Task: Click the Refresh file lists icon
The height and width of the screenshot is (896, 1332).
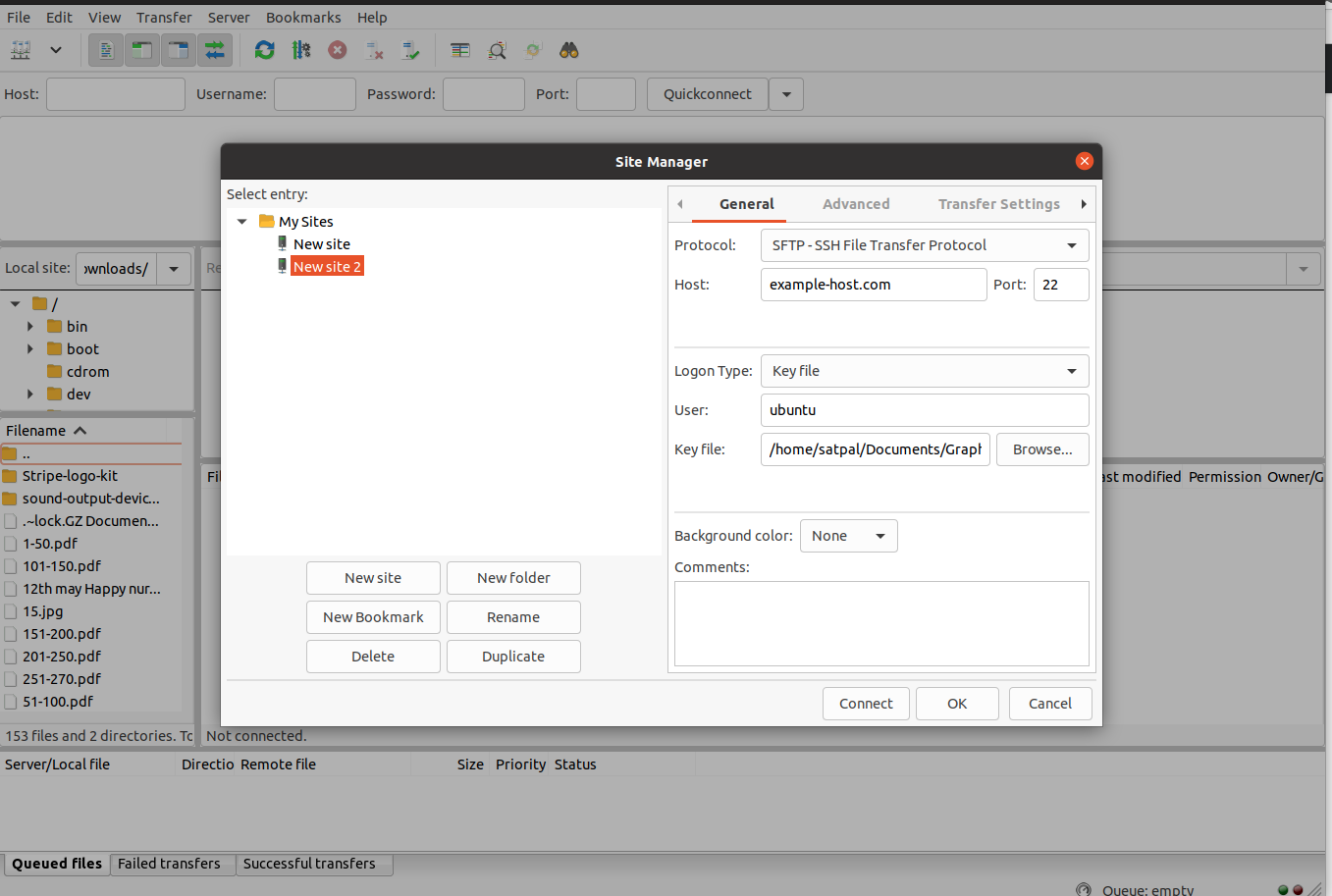Action: pos(265,49)
